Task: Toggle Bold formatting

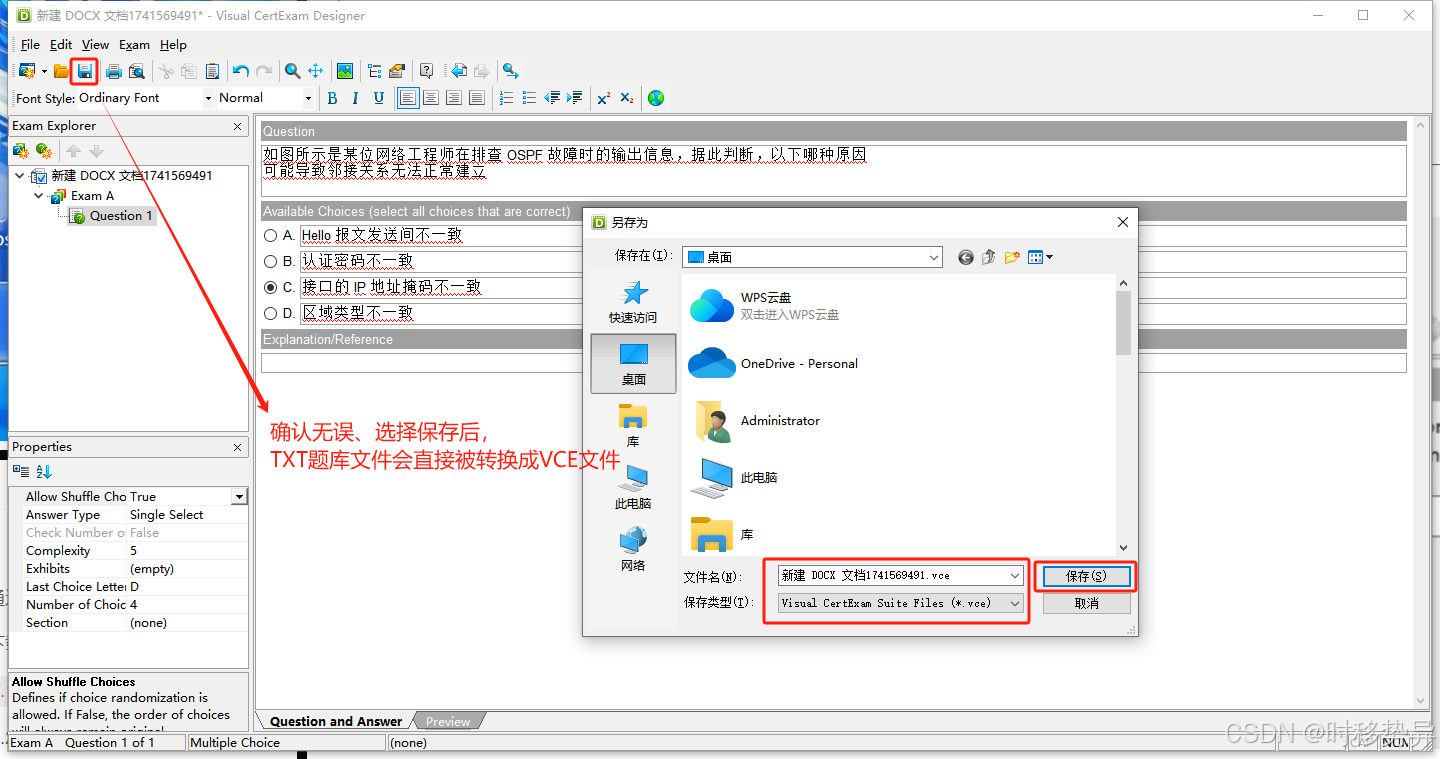Action: [332, 98]
